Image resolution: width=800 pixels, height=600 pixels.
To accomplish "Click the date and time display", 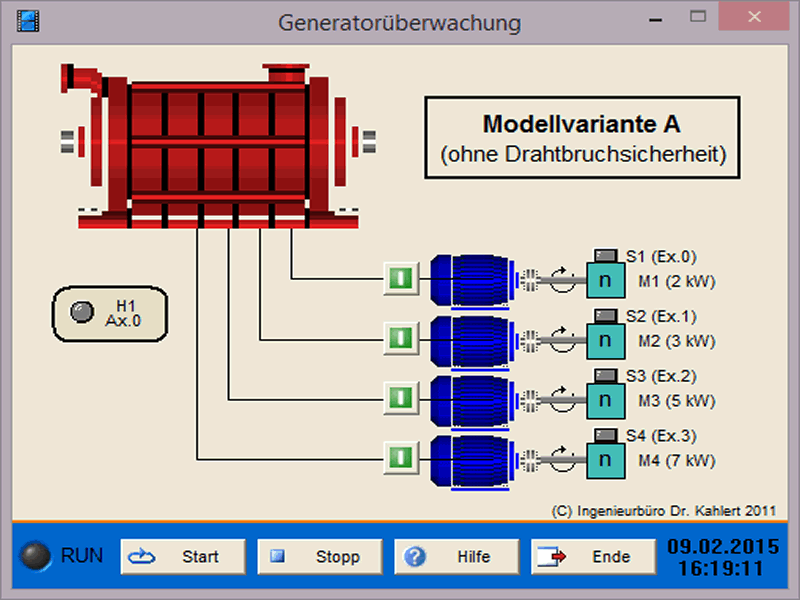I will [723, 557].
